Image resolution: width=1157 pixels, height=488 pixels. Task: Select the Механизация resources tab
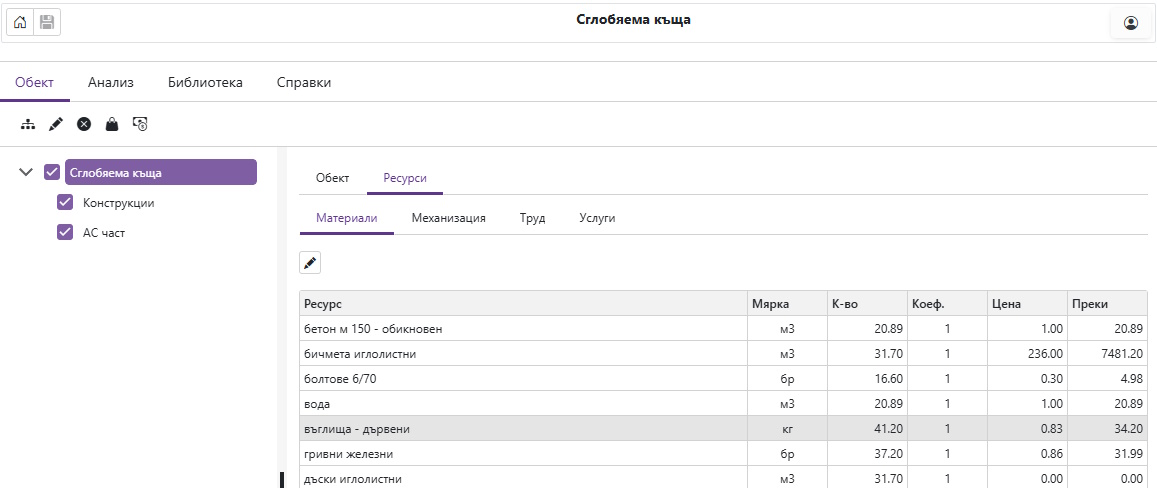(x=448, y=218)
